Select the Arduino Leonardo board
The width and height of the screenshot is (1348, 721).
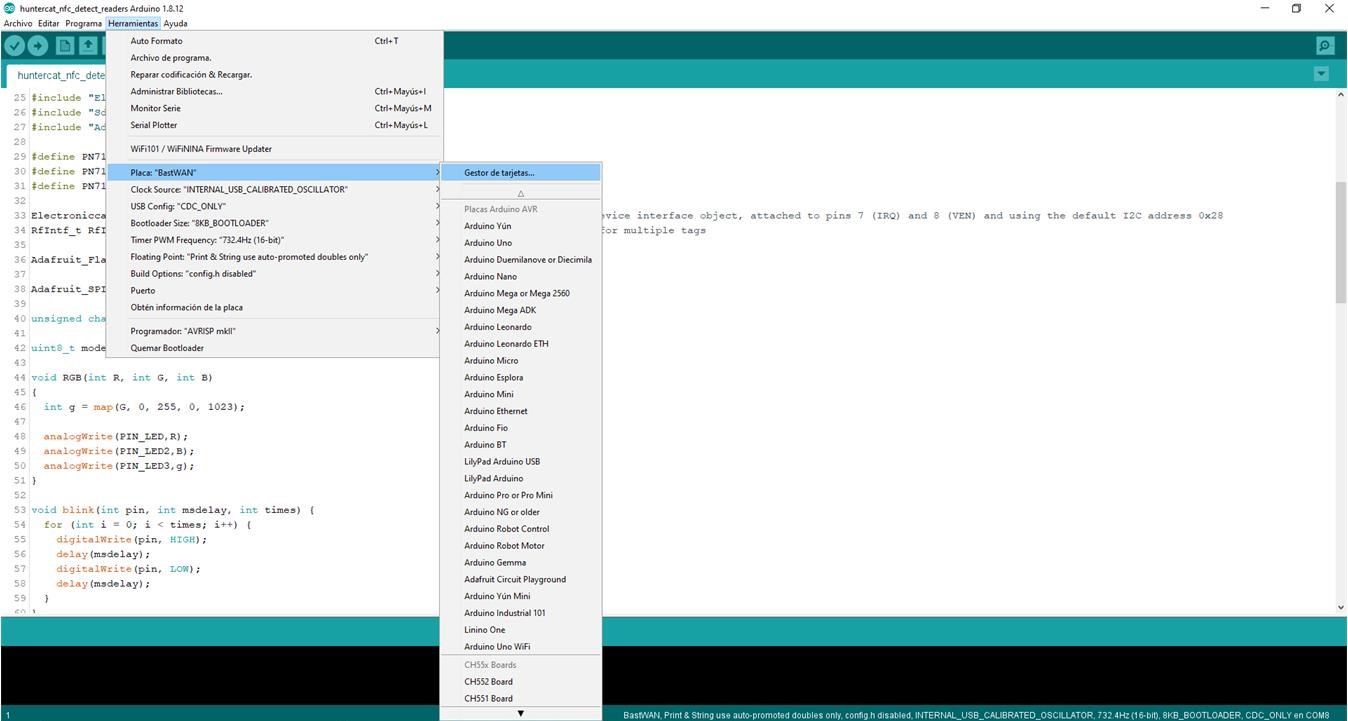pos(521,327)
